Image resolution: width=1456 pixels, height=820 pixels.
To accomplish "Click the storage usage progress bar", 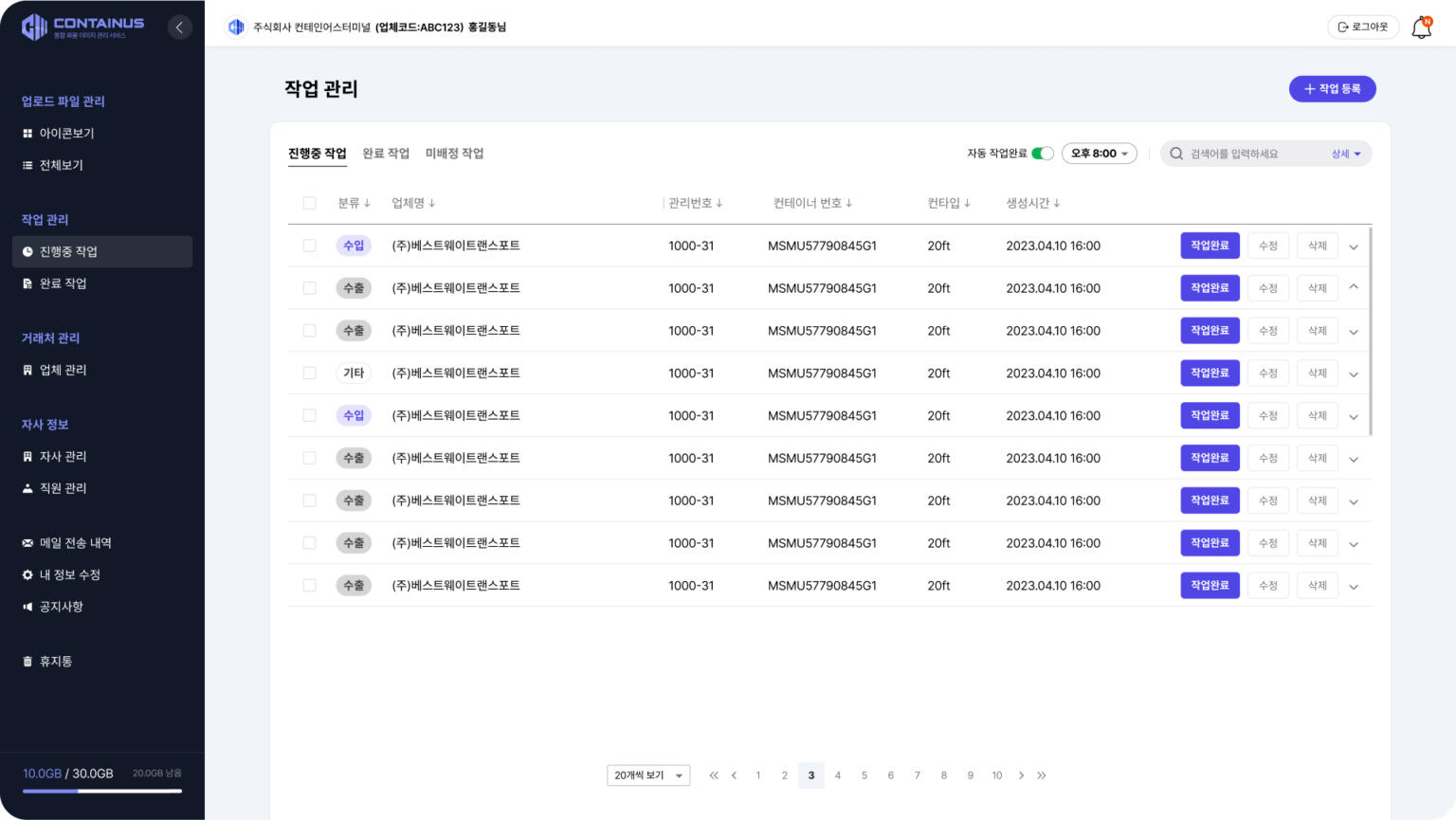I will [102, 791].
